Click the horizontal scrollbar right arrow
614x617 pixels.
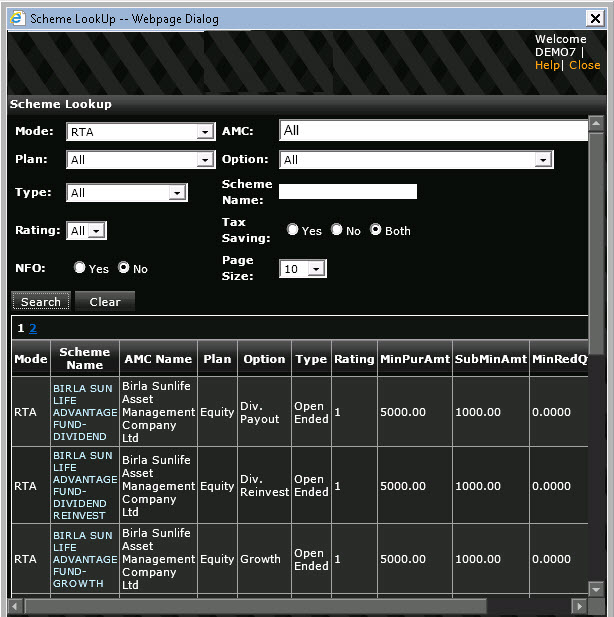click(578, 606)
